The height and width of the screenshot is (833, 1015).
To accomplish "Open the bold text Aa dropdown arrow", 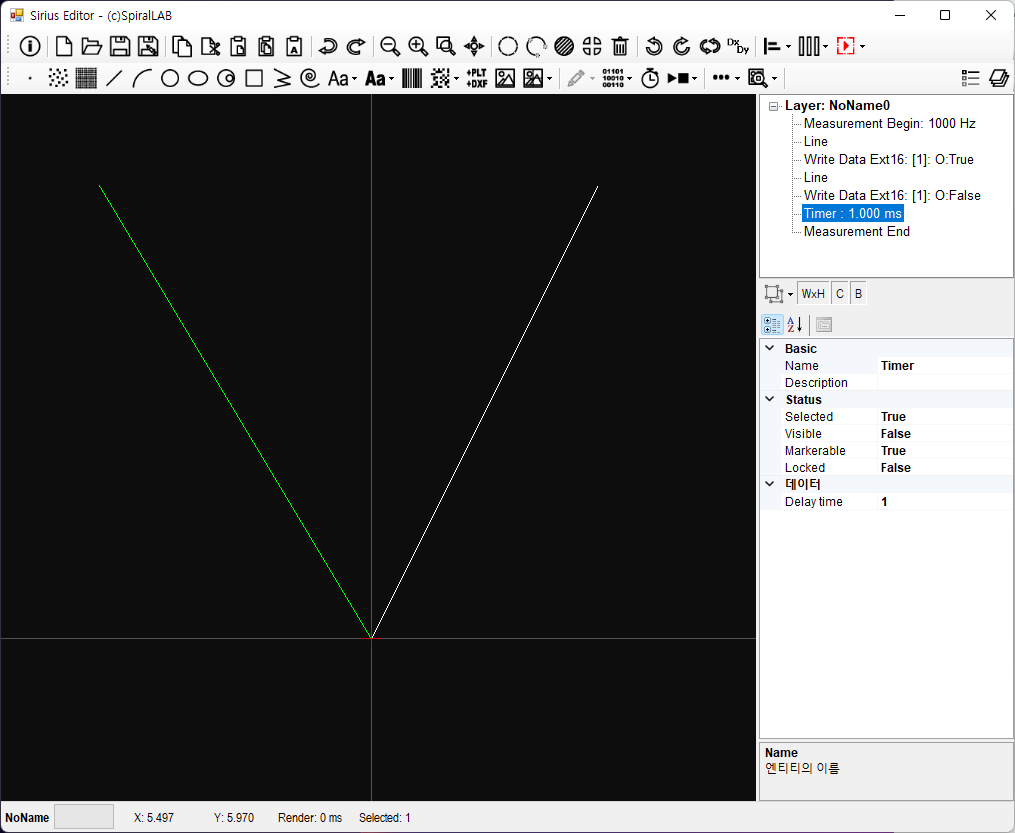I will coord(392,79).
